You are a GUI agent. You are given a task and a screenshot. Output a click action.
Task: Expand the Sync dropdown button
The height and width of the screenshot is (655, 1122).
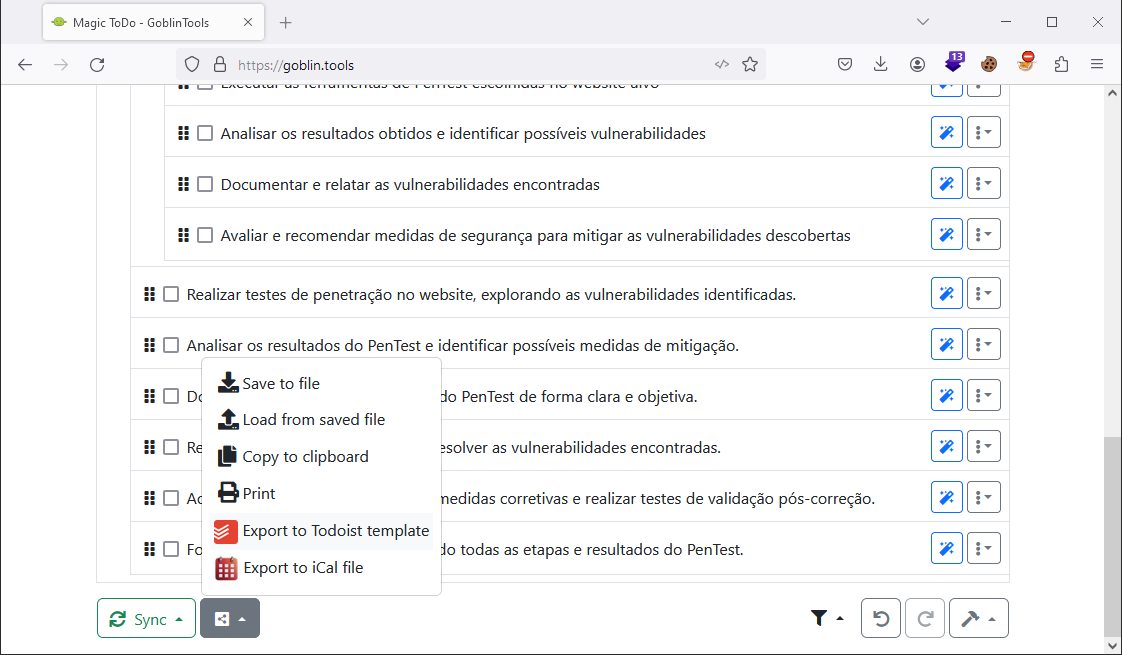click(x=146, y=618)
